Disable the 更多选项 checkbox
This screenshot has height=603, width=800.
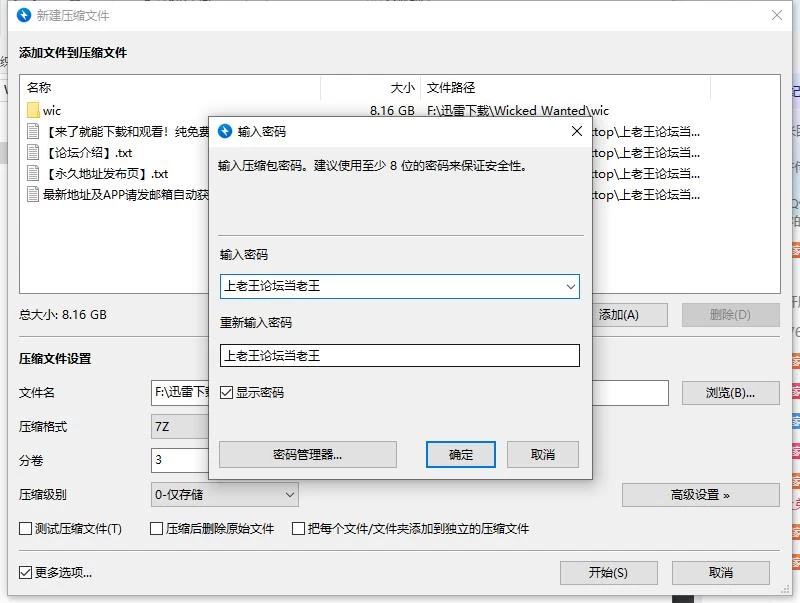[x=26, y=572]
